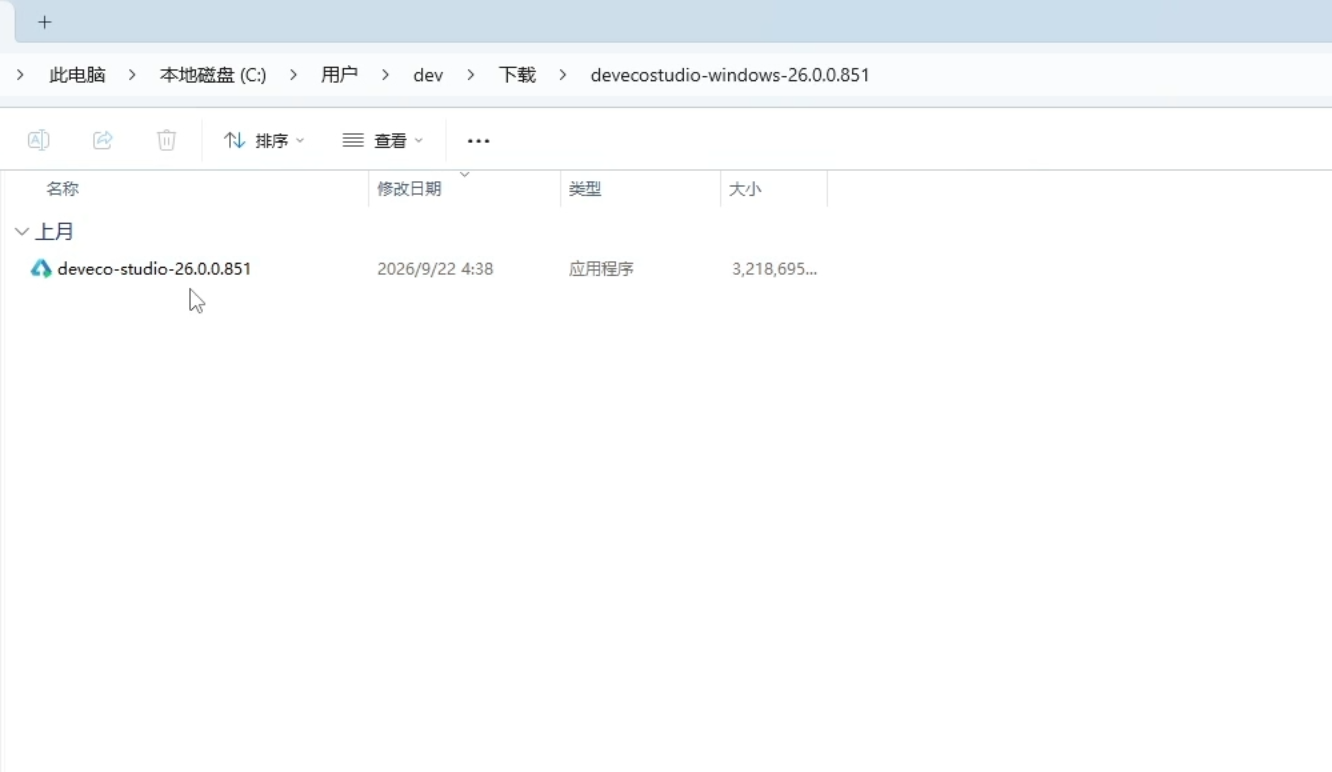This screenshot has width=1332, height=772.
Task: Expand chevron after 此电脑 in breadcrumb
Action: tap(132, 75)
